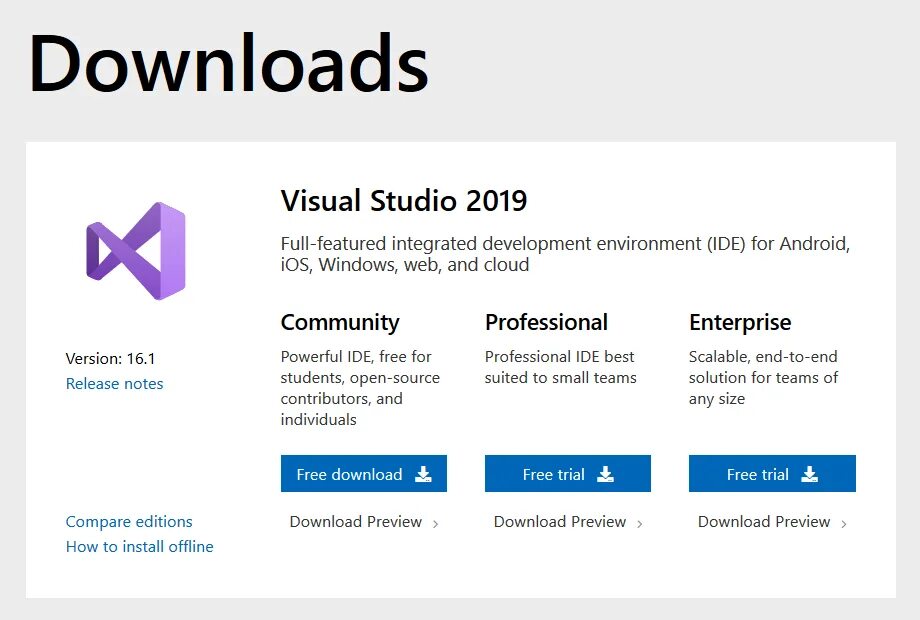Open the Release notes link
The height and width of the screenshot is (620, 920).
pos(114,384)
